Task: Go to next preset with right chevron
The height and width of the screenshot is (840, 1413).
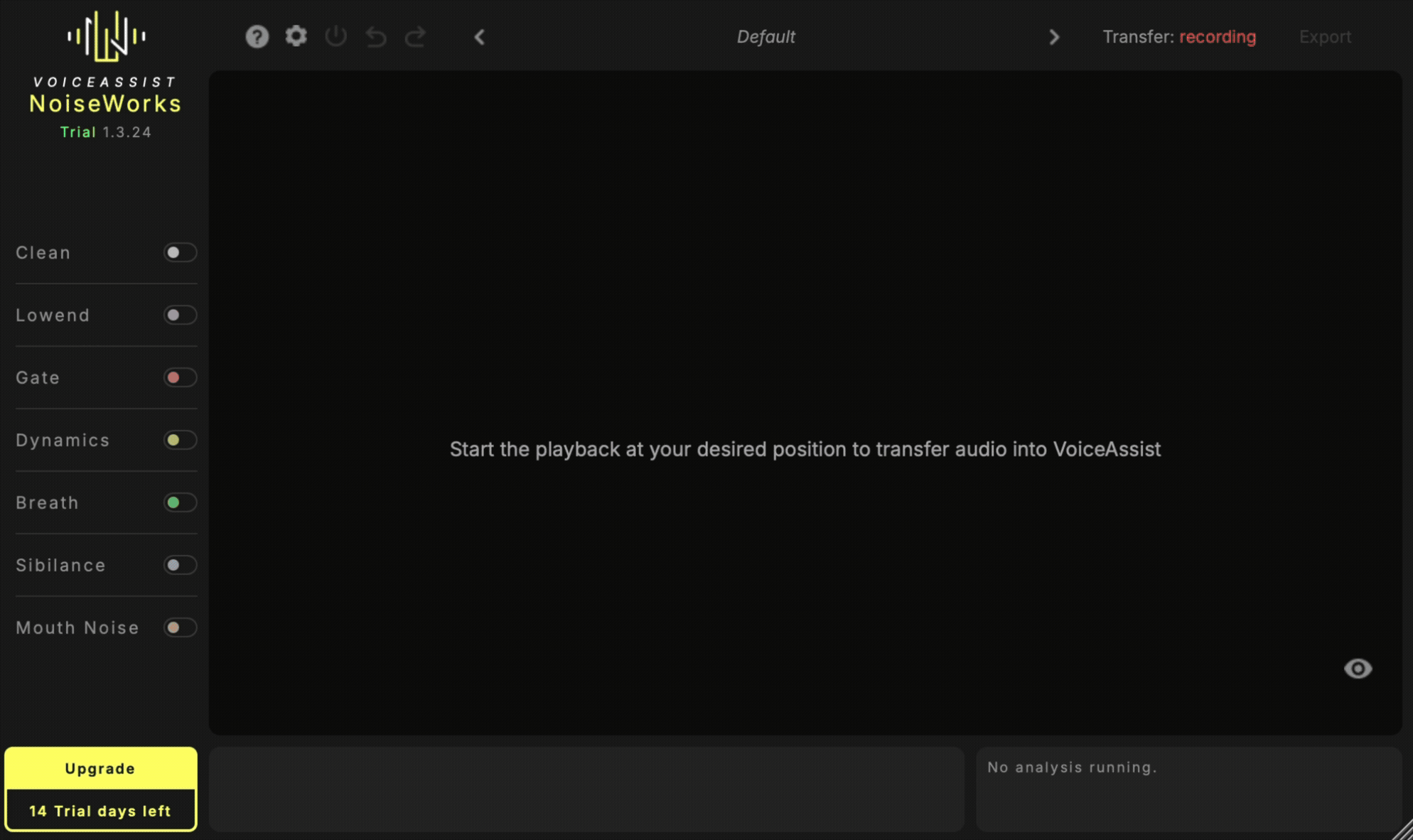Action: pos(1054,37)
